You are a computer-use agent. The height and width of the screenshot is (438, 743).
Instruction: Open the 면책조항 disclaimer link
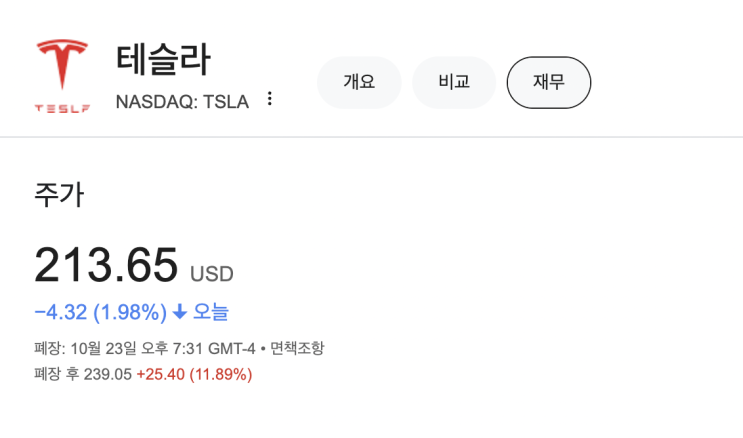(x=297, y=349)
